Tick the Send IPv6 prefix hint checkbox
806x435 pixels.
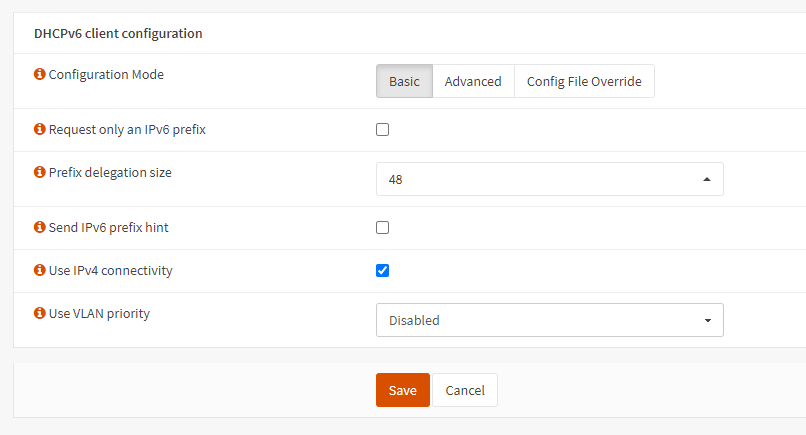tap(382, 228)
